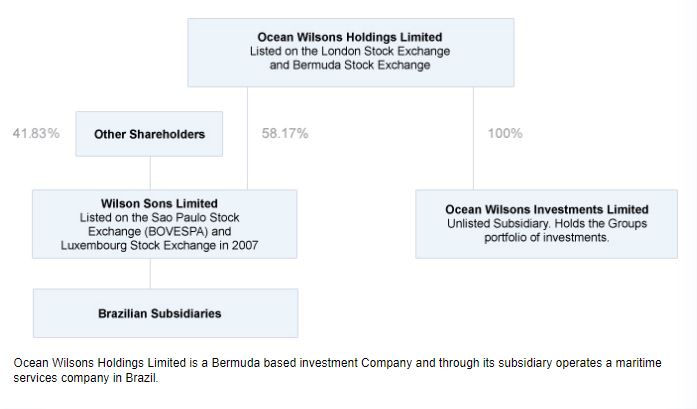
Task: Click the 'Unlisted Subsidiary. Holds the Groups' text
Action: click(547, 223)
